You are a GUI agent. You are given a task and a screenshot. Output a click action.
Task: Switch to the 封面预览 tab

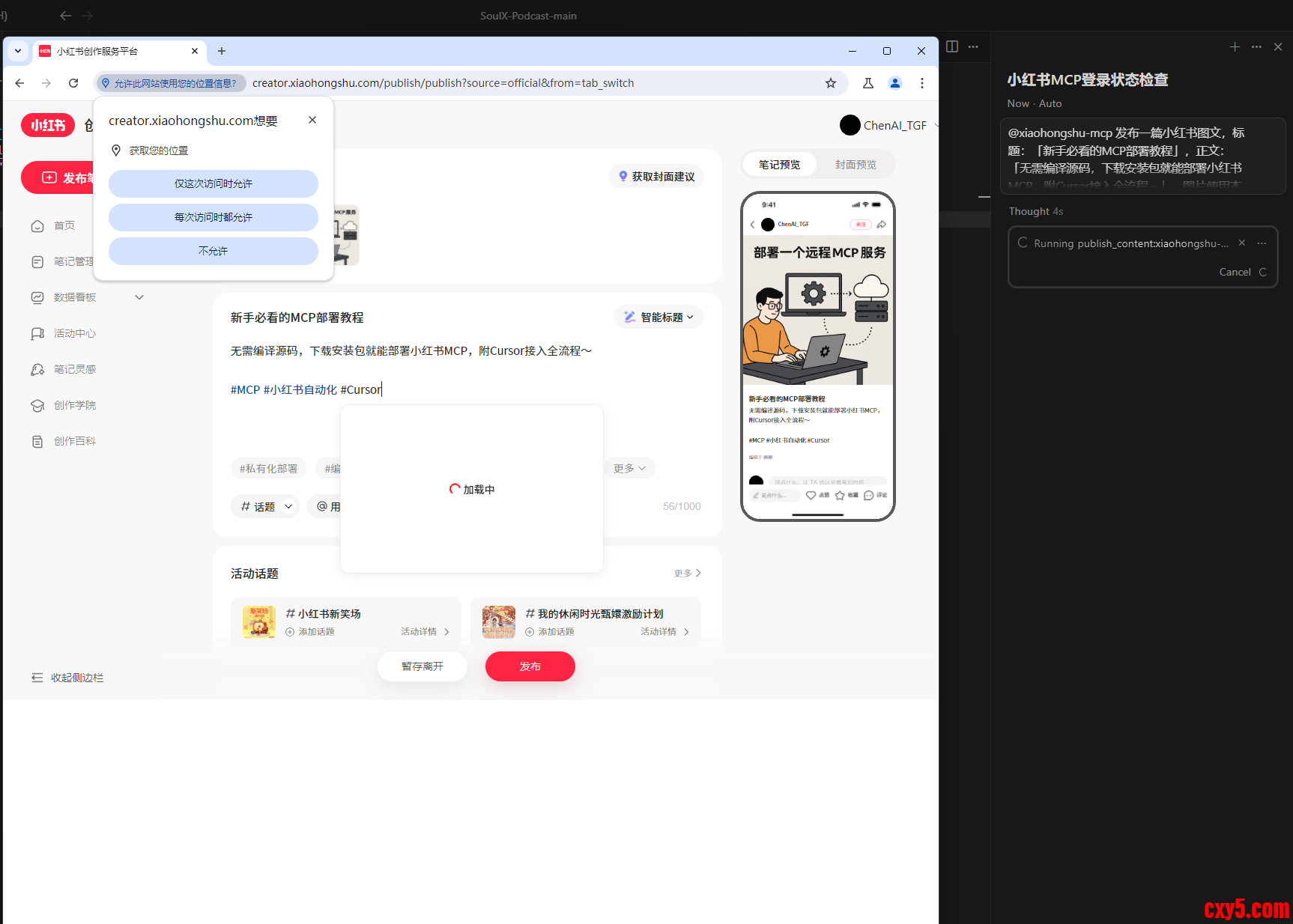click(856, 165)
